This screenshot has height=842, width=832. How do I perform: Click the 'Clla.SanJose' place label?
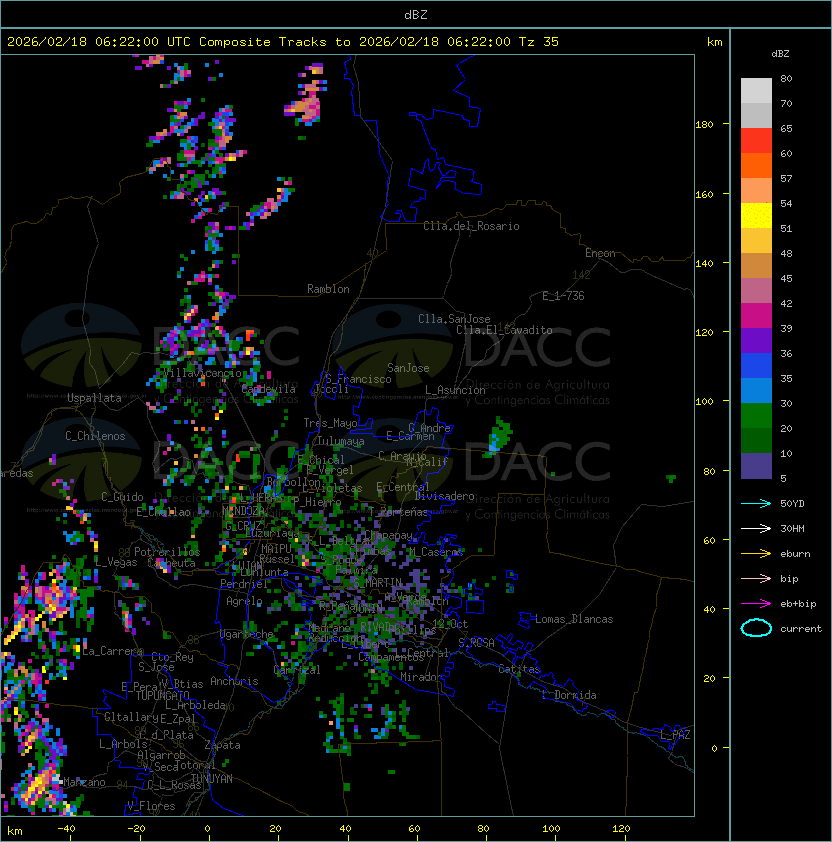tap(454, 319)
